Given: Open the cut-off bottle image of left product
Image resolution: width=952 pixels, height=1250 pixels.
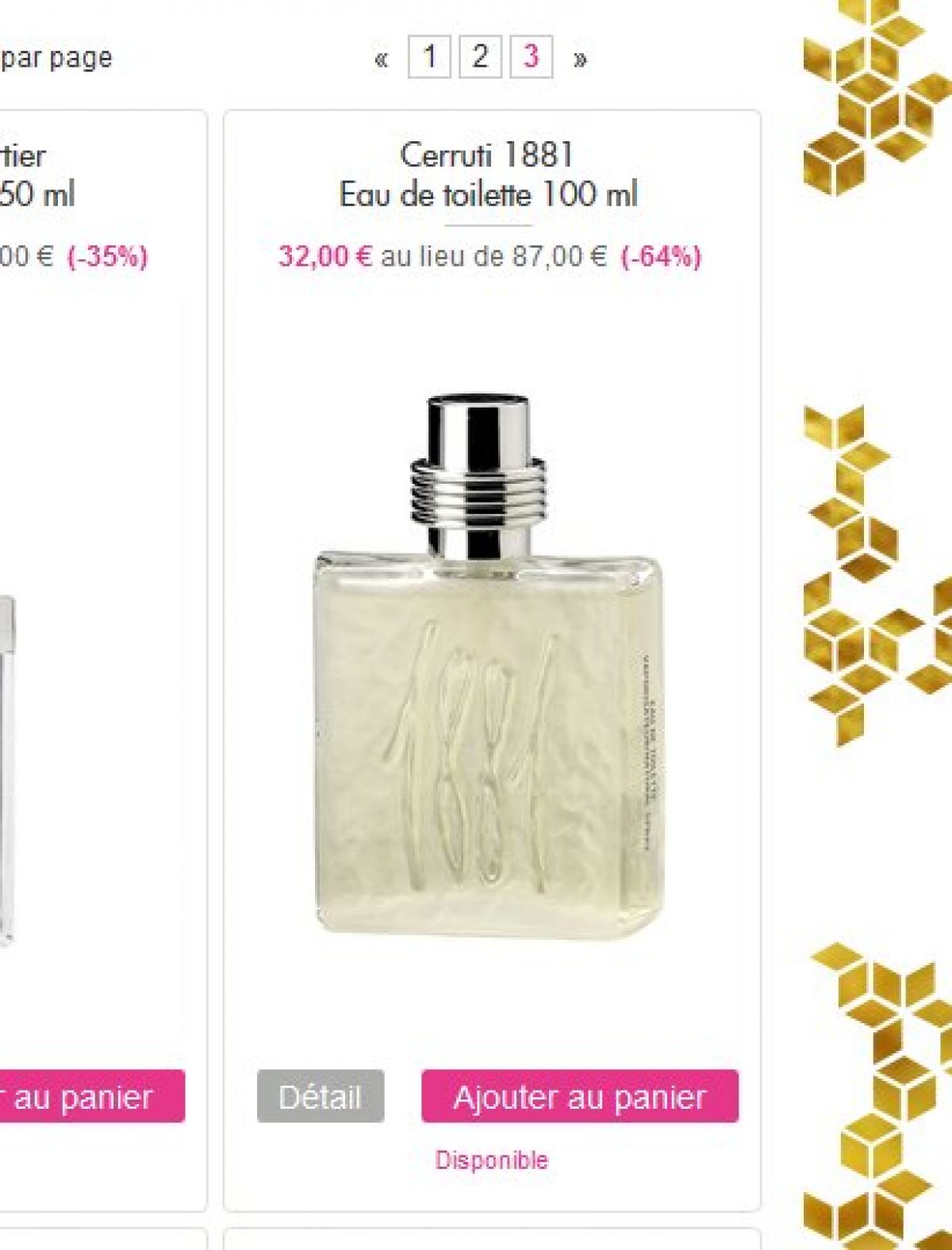Looking at the screenshot, I should [7, 769].
